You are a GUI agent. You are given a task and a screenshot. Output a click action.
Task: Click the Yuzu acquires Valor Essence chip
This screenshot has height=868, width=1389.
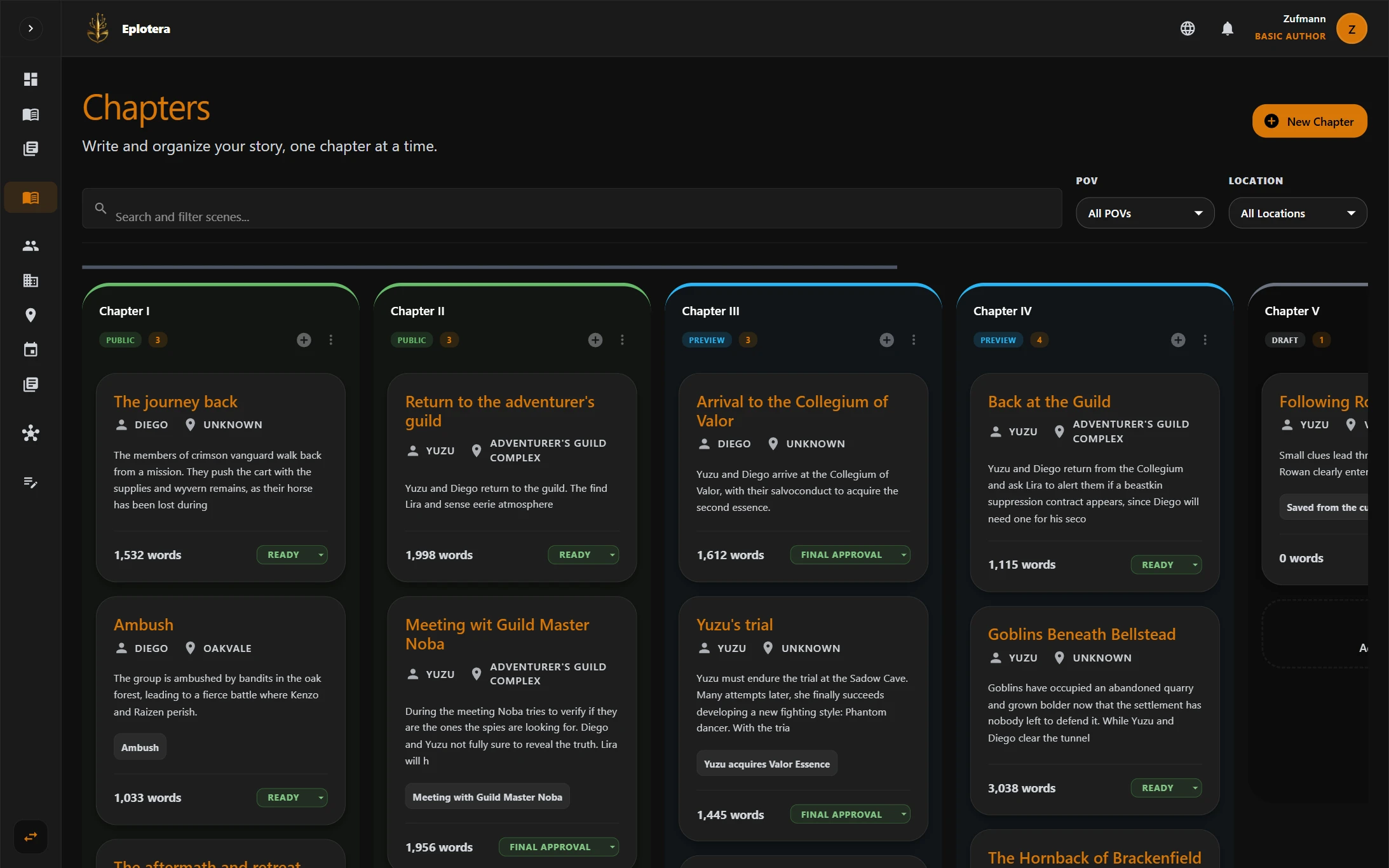(x=767, y=764)
